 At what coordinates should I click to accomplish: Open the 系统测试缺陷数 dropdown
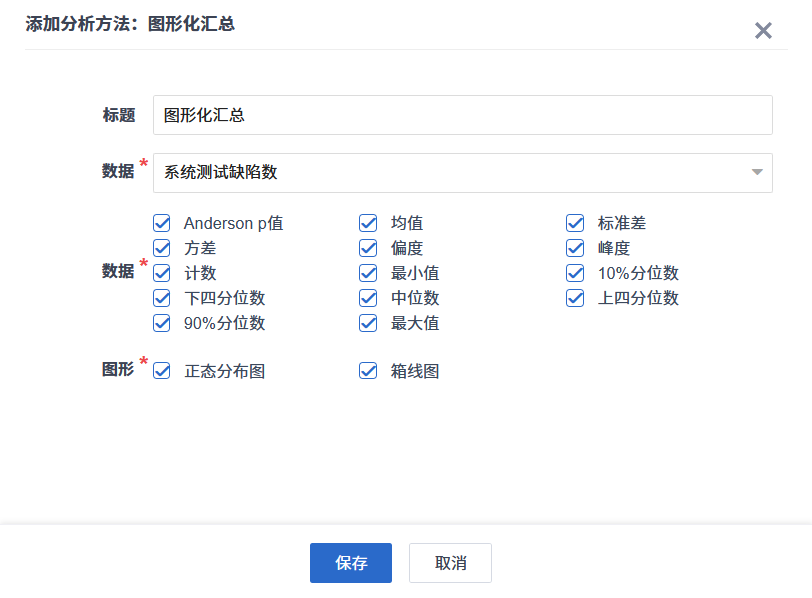(x=450, y=172)
